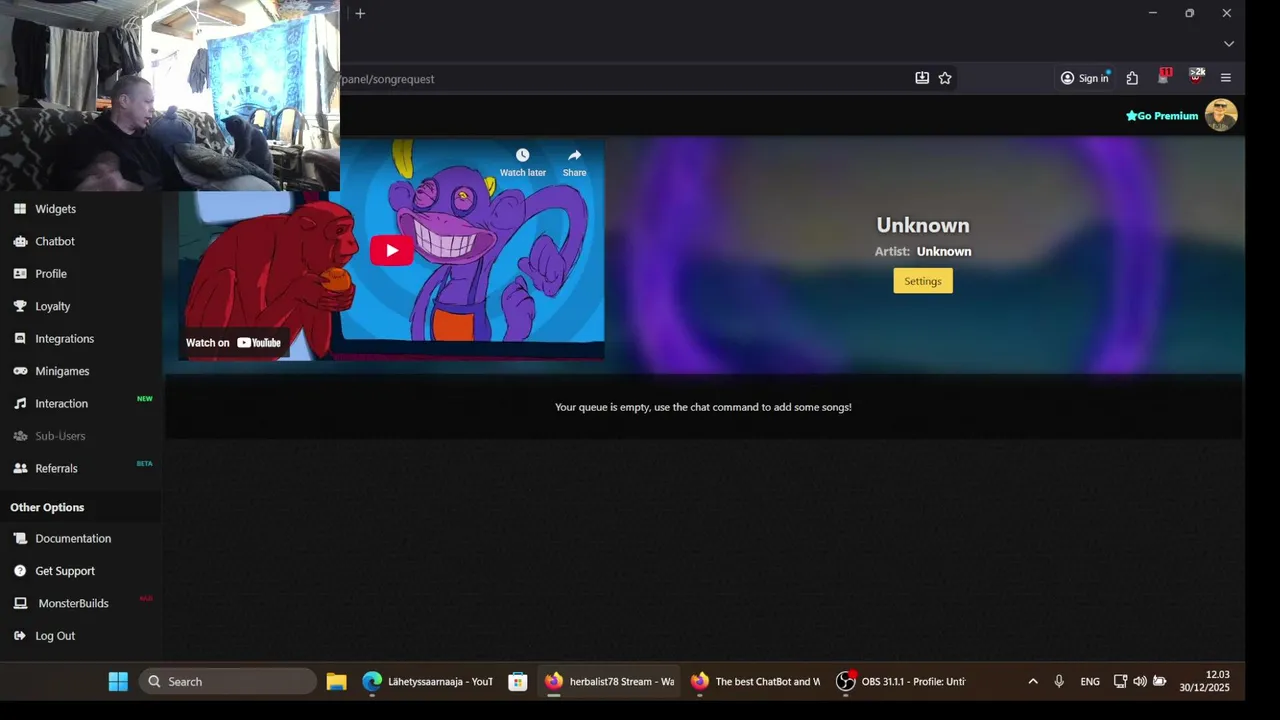Viewport: 1280px width, 720px height.
Task: Switch to the OBS 31.1.1 window
Action: pyautogui.click(x=901, y=682)
